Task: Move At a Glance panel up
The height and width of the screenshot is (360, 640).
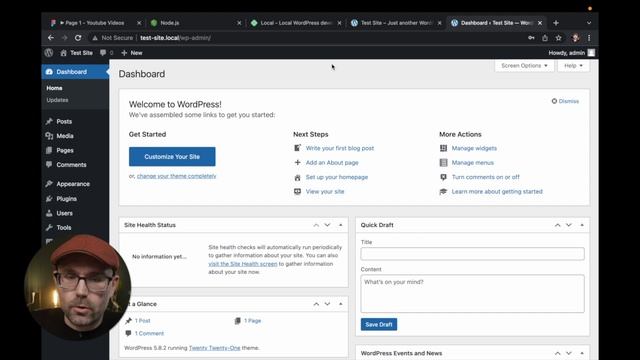Action: 316,304
